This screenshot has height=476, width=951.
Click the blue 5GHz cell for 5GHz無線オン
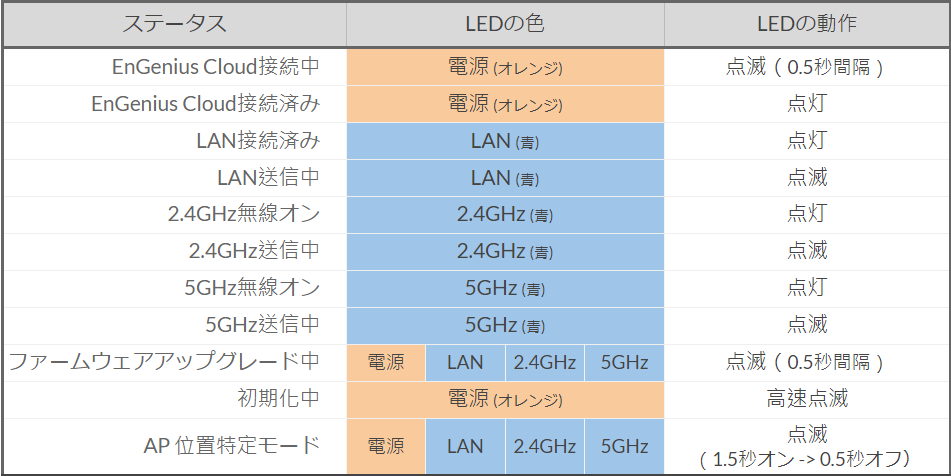(505, 288)
